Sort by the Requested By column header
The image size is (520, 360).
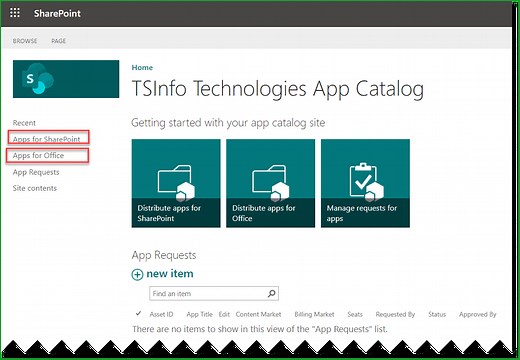point(395,314)
